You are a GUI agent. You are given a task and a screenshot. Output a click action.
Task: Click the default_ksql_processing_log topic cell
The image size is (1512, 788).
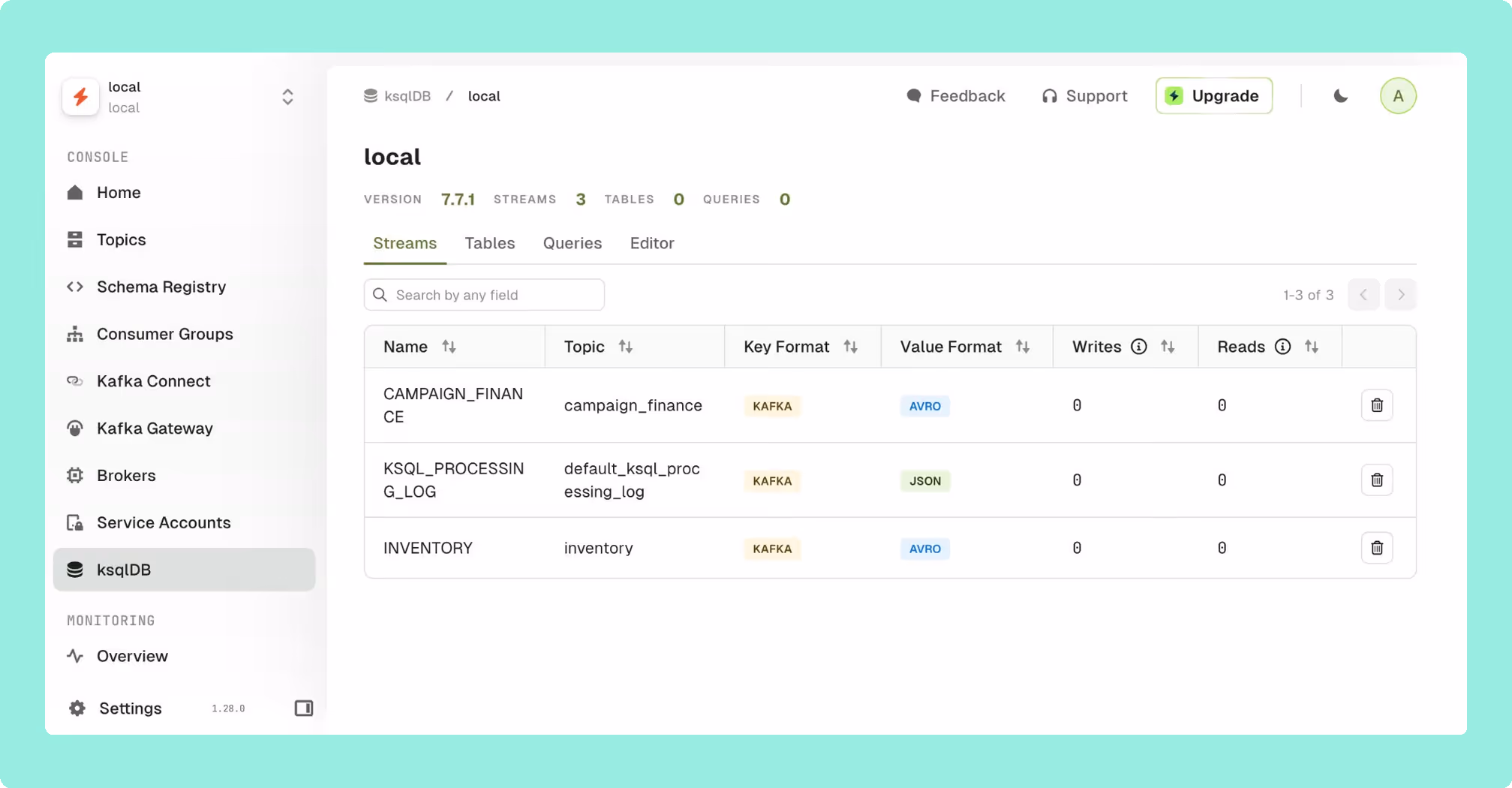tap(632, 480)
